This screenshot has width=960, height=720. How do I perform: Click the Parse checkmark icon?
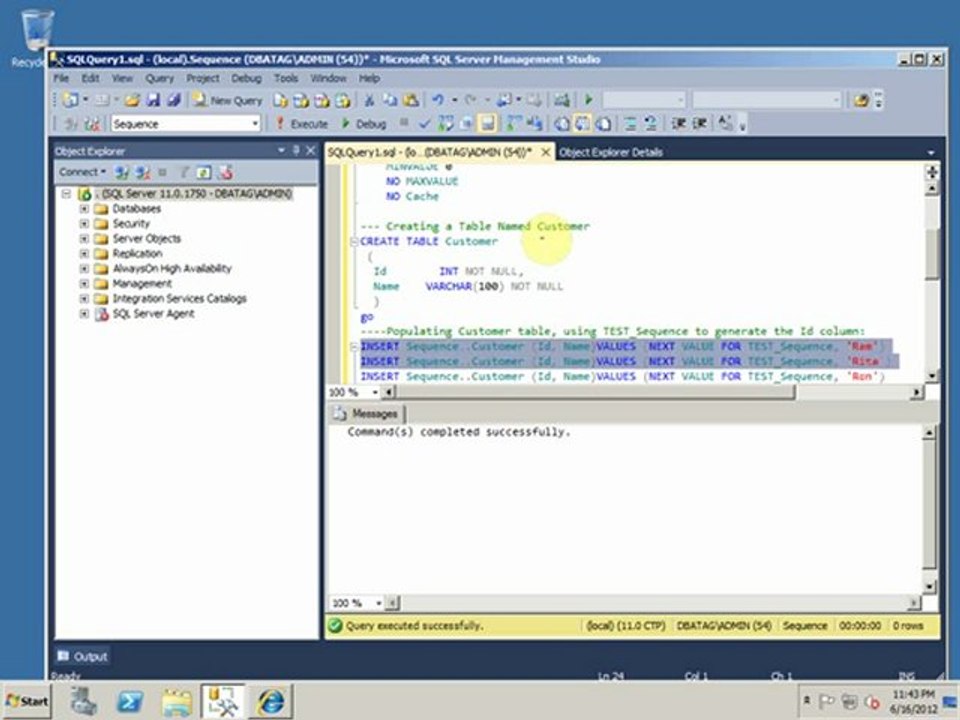424,124
